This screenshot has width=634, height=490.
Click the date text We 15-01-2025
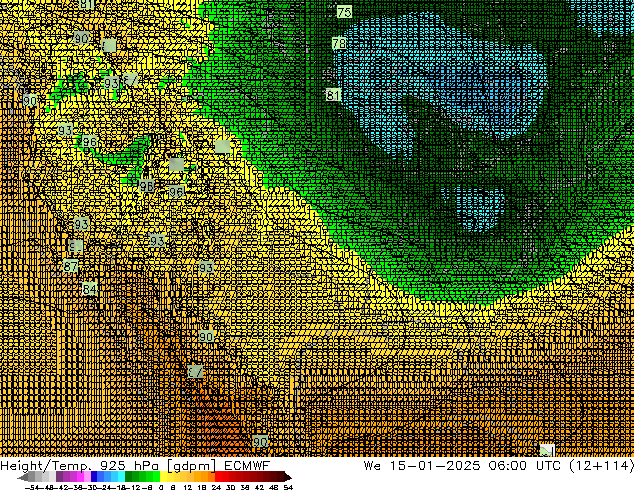[x=422, y=465]
